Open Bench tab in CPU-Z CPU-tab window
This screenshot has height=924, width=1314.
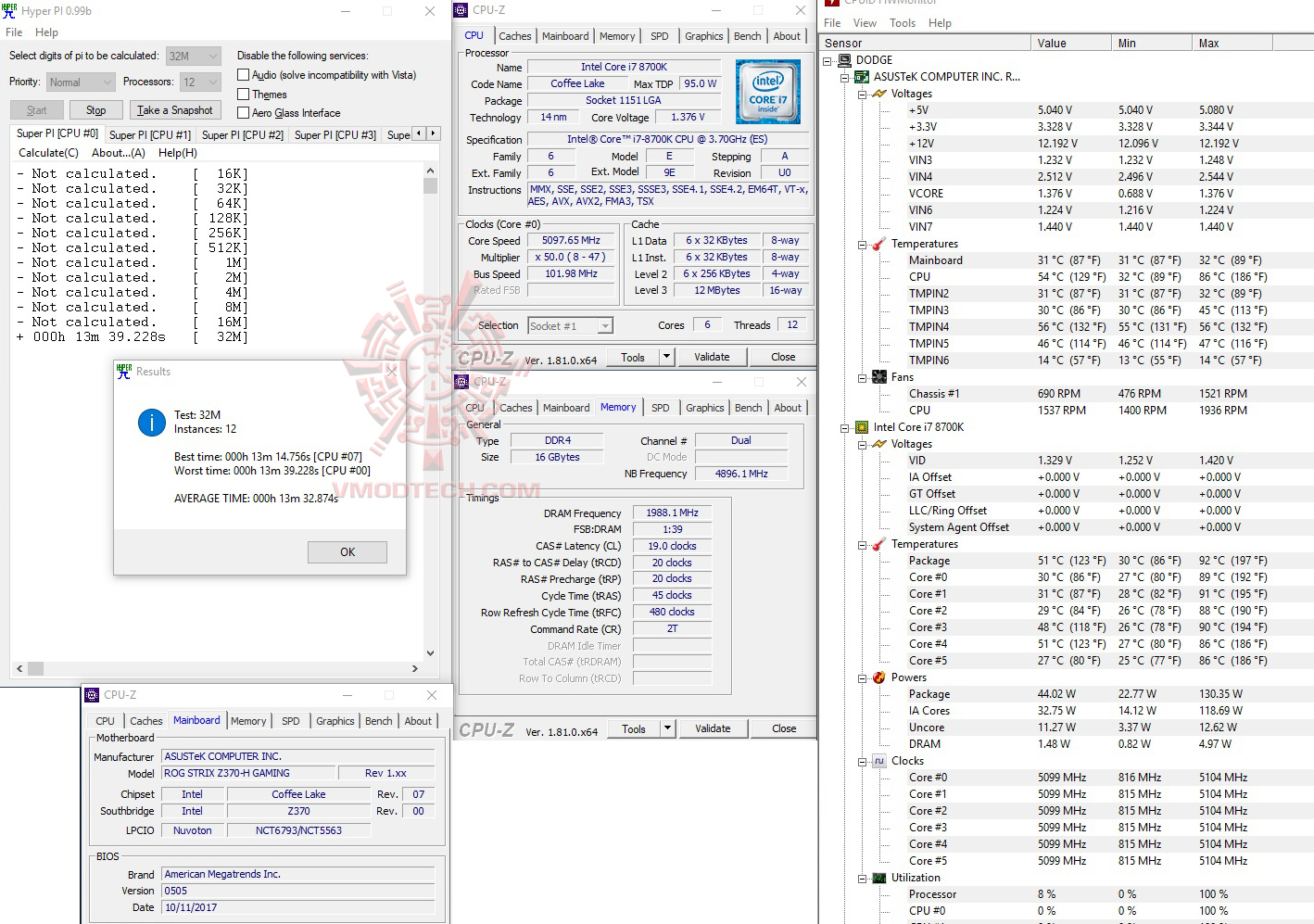coord(748,36)
